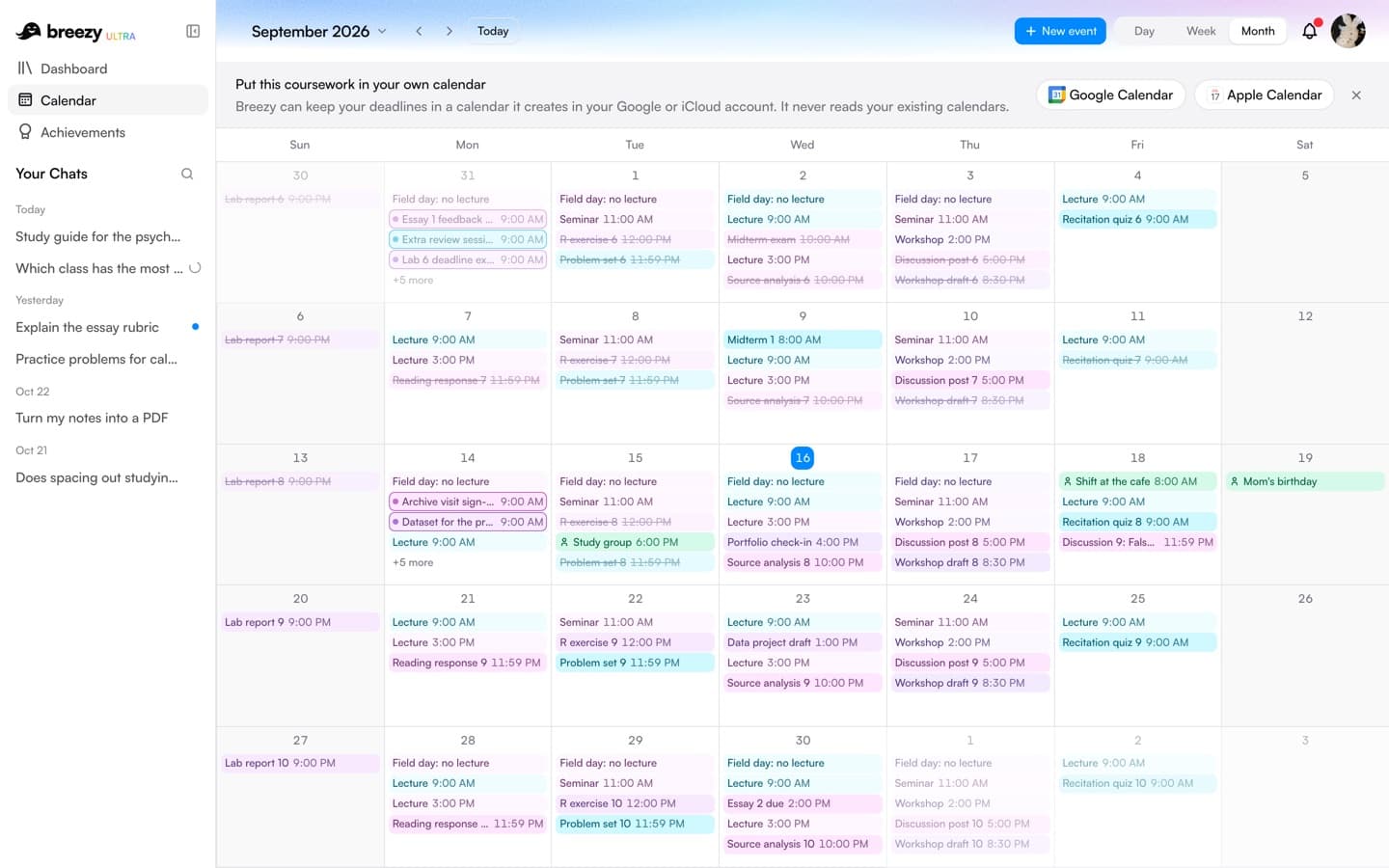Open 'Essay 1 feedback' event
1389x868 pixels.
pos(468,219)
